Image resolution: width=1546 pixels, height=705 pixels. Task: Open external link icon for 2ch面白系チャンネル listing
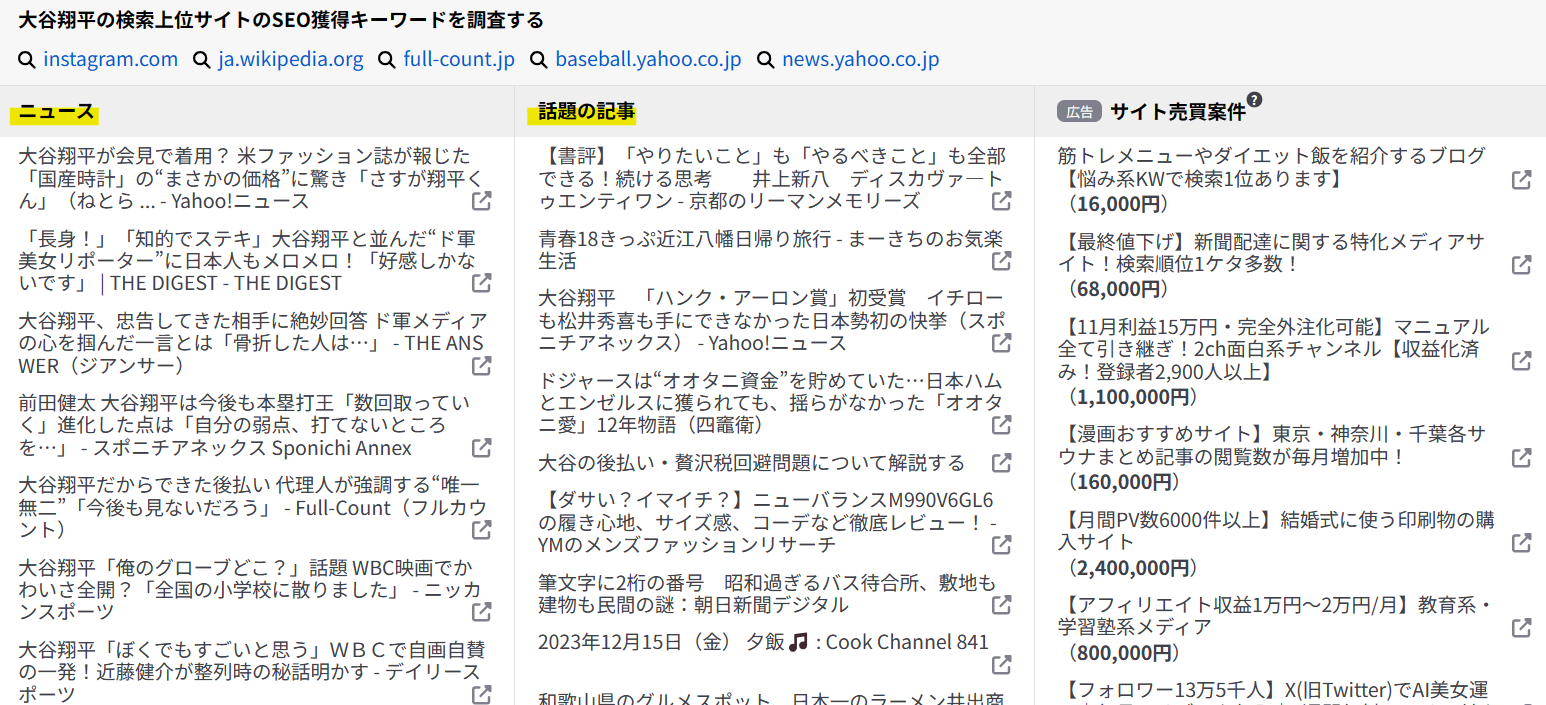click(1521, 360)
